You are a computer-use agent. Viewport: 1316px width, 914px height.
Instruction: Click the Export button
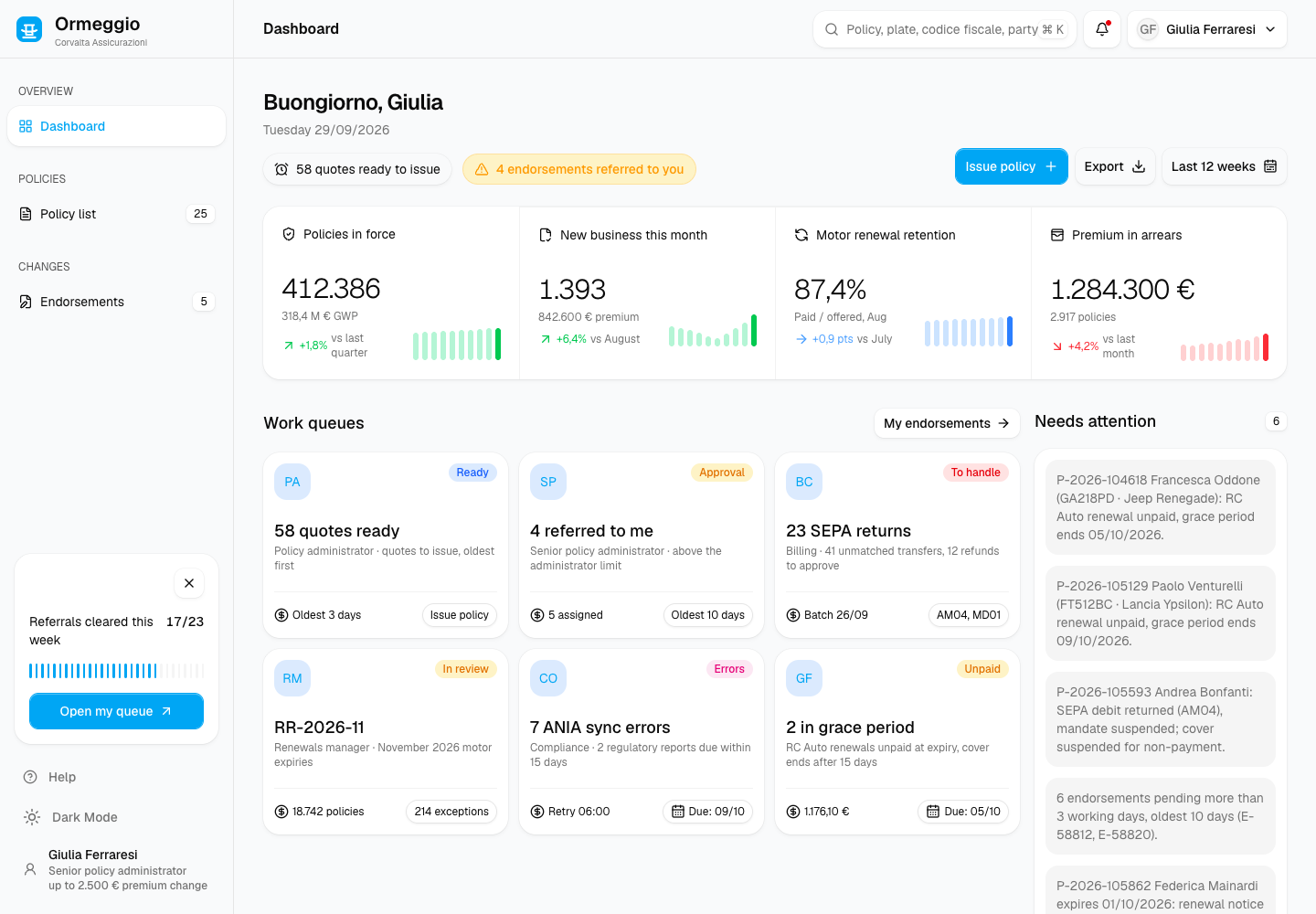[1115, 166]
